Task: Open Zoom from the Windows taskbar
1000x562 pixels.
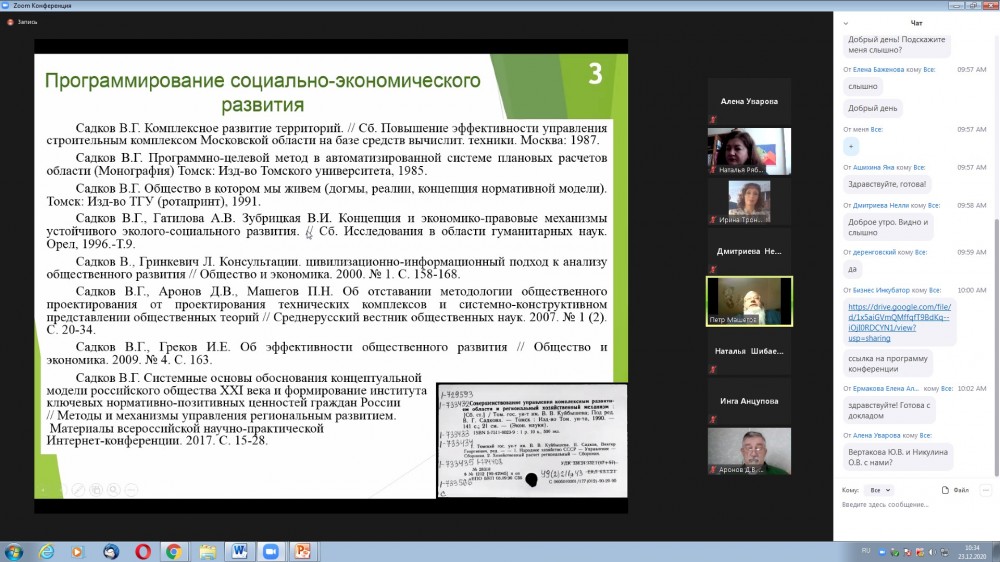Action: (270, 551)
